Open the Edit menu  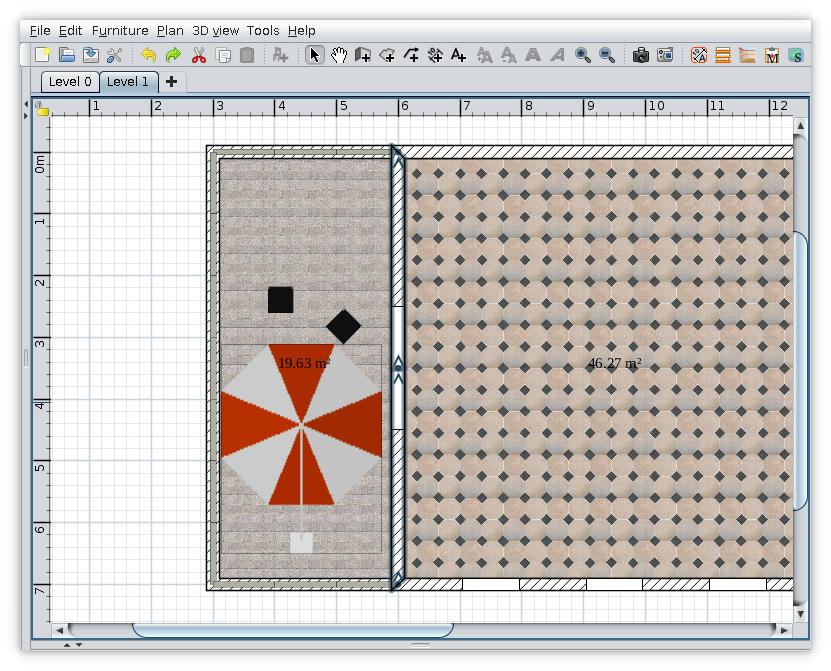70,31
